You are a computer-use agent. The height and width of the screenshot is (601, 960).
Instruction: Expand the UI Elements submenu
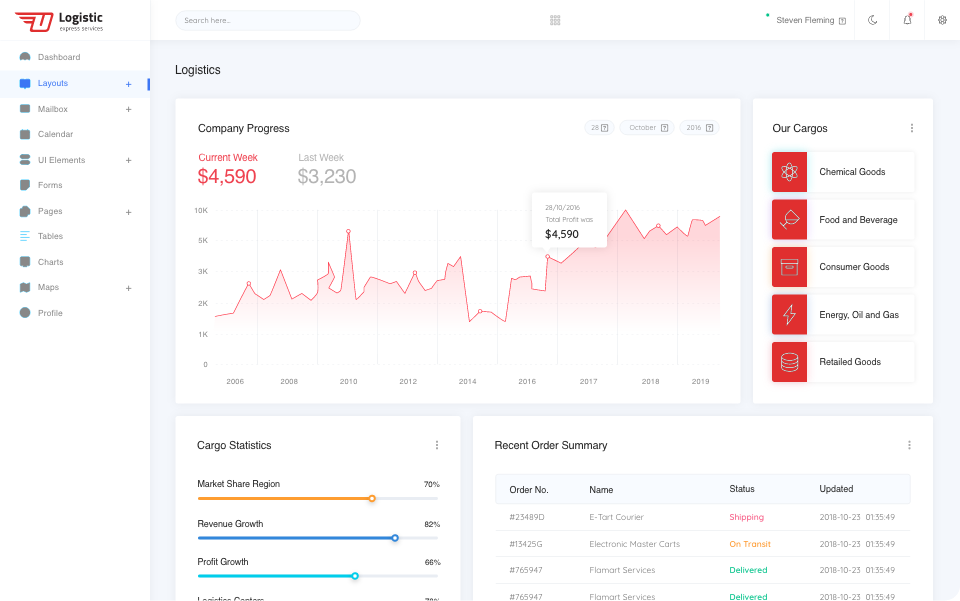click(x=128, y=160)
